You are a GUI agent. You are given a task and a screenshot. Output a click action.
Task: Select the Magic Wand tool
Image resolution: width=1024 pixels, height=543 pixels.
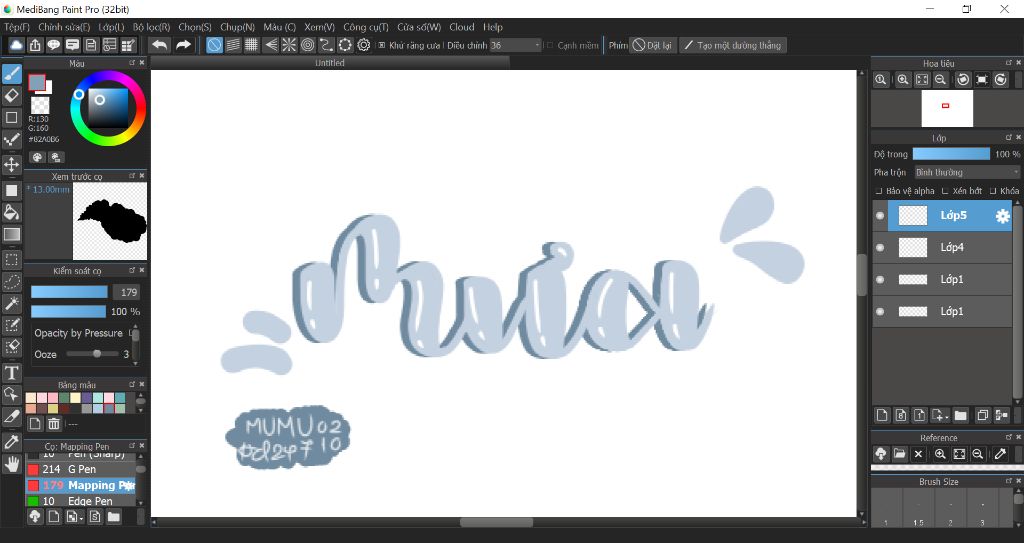(x=12, y=304)
